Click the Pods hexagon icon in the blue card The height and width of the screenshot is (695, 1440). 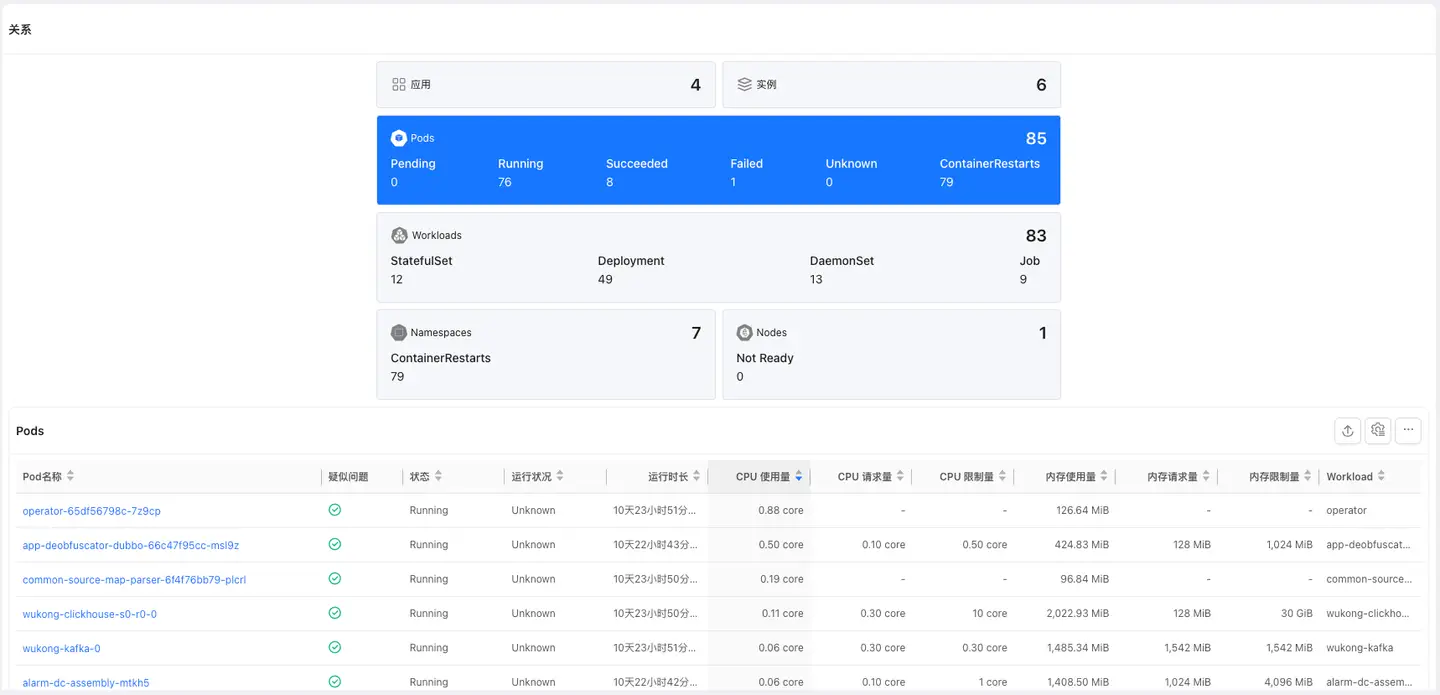click(399, 138)
